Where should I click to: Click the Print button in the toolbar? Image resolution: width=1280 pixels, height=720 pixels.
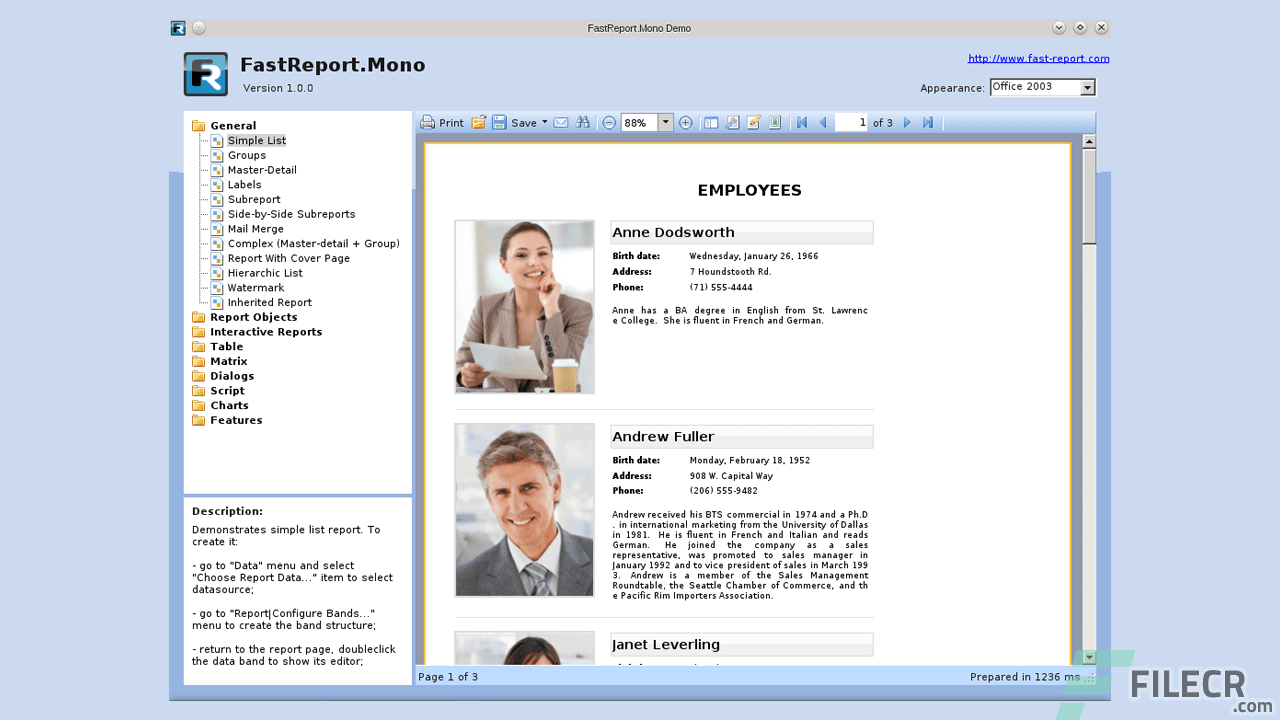(441, 123)
